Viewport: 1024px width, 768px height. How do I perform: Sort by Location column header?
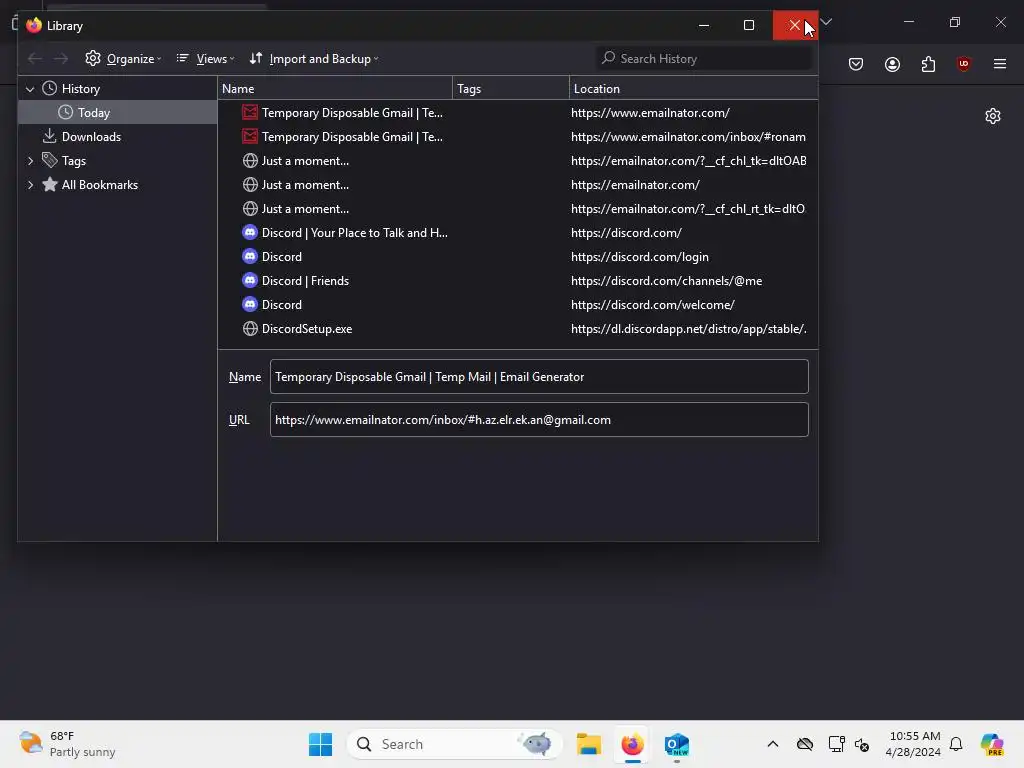(694, 89)
